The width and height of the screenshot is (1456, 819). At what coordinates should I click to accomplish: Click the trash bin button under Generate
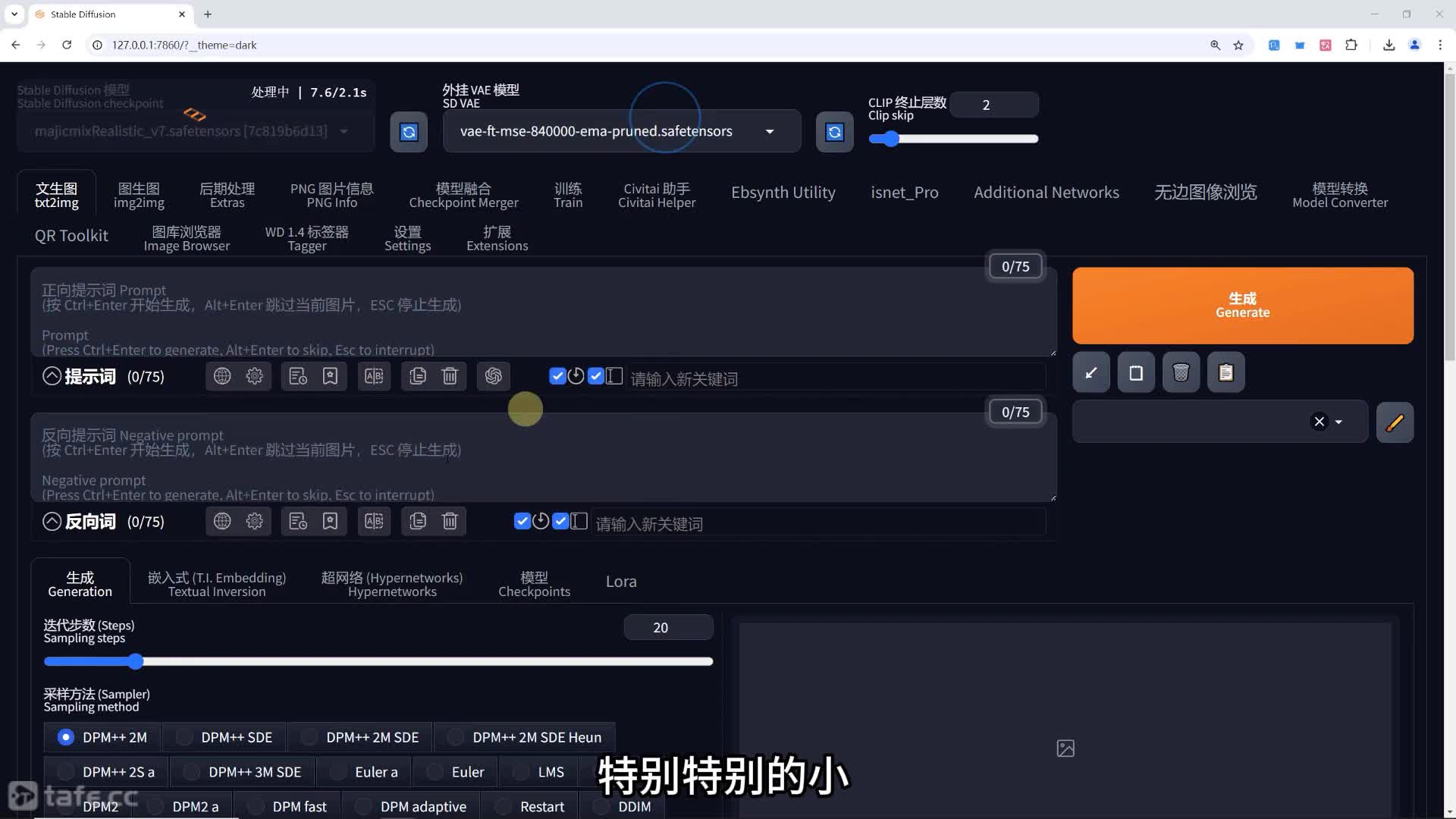tap(1181, 372)
